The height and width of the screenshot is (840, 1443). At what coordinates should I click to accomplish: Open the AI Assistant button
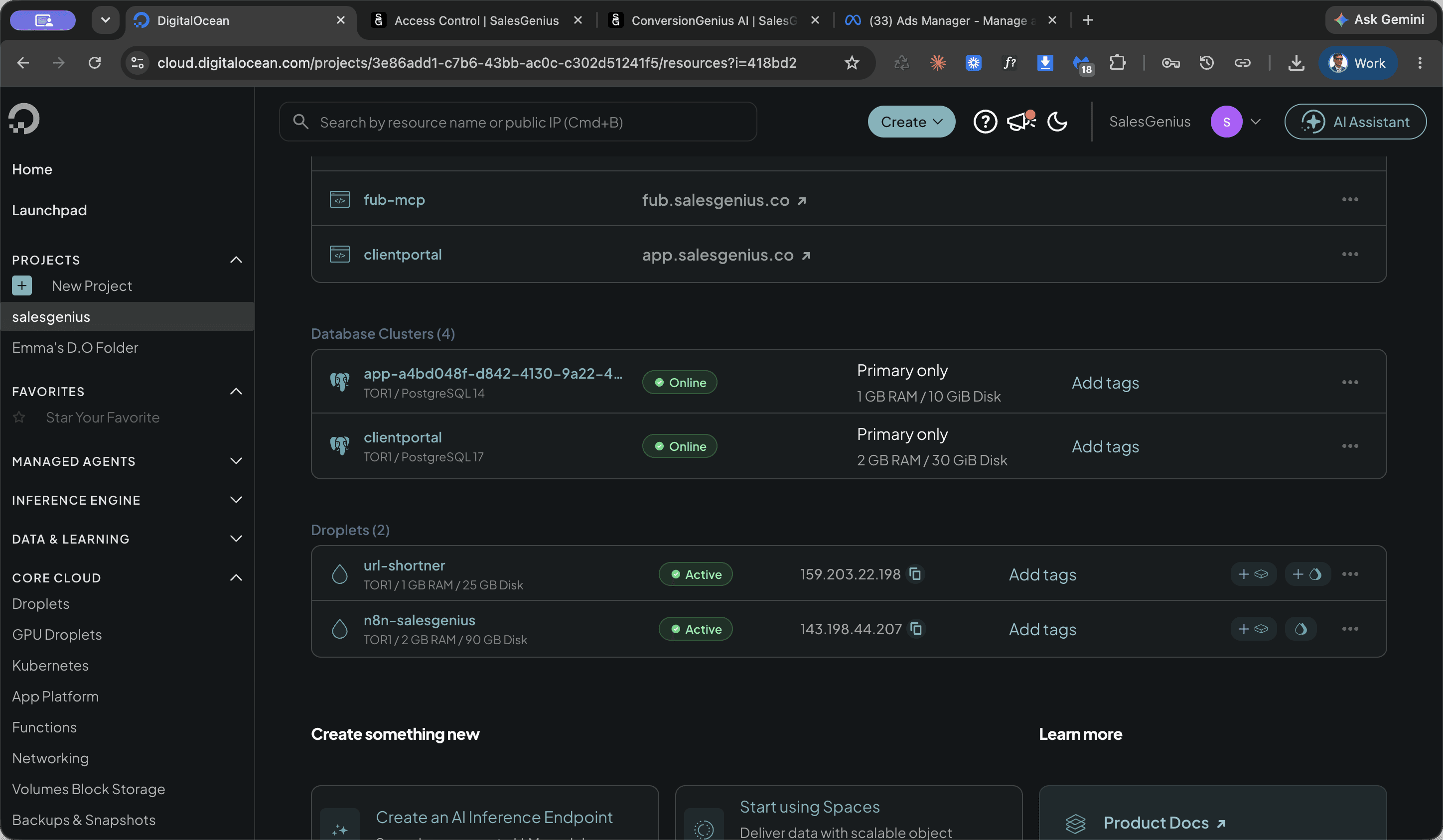click(x=1355, y=122)
